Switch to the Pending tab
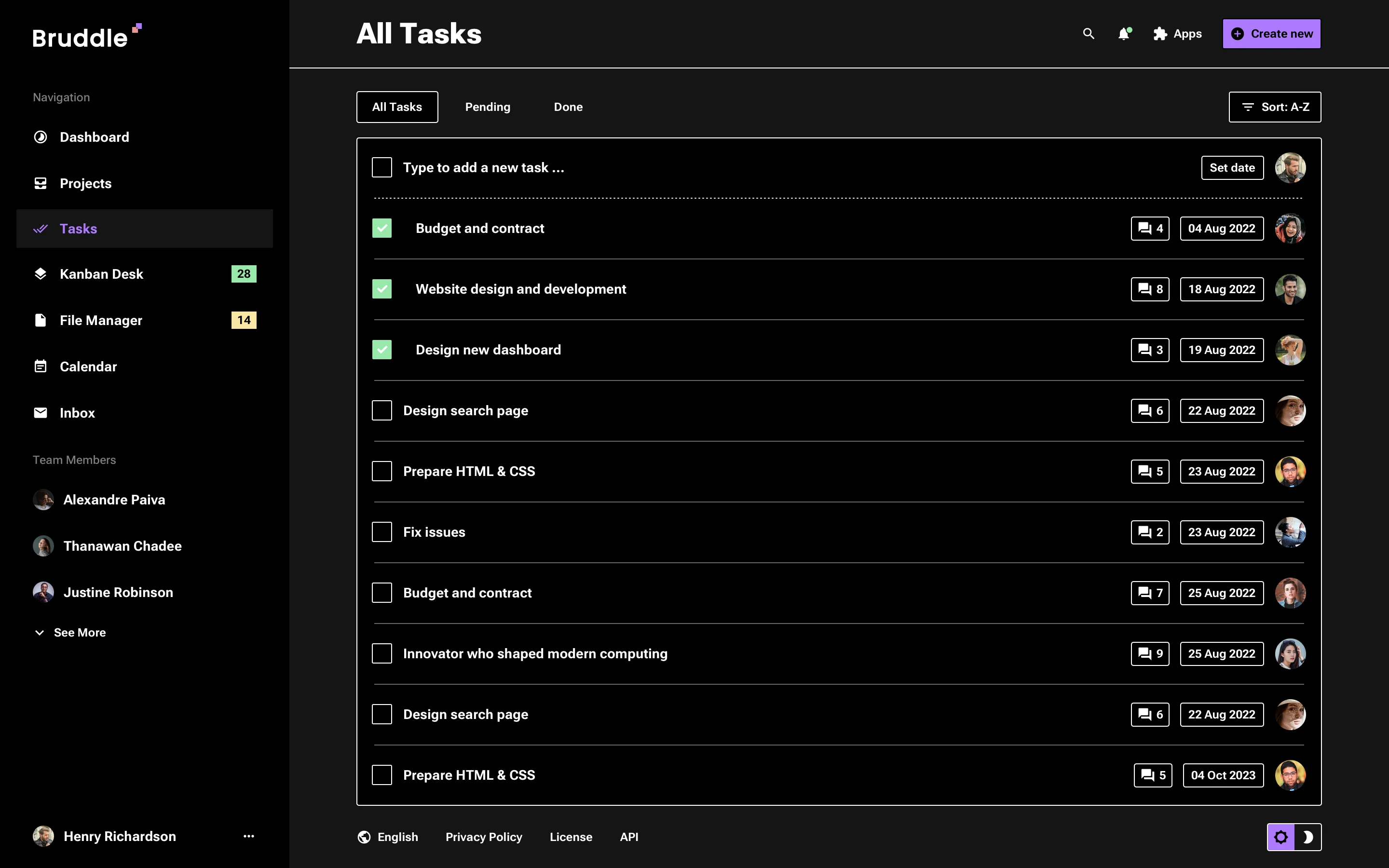 point(487,107)
